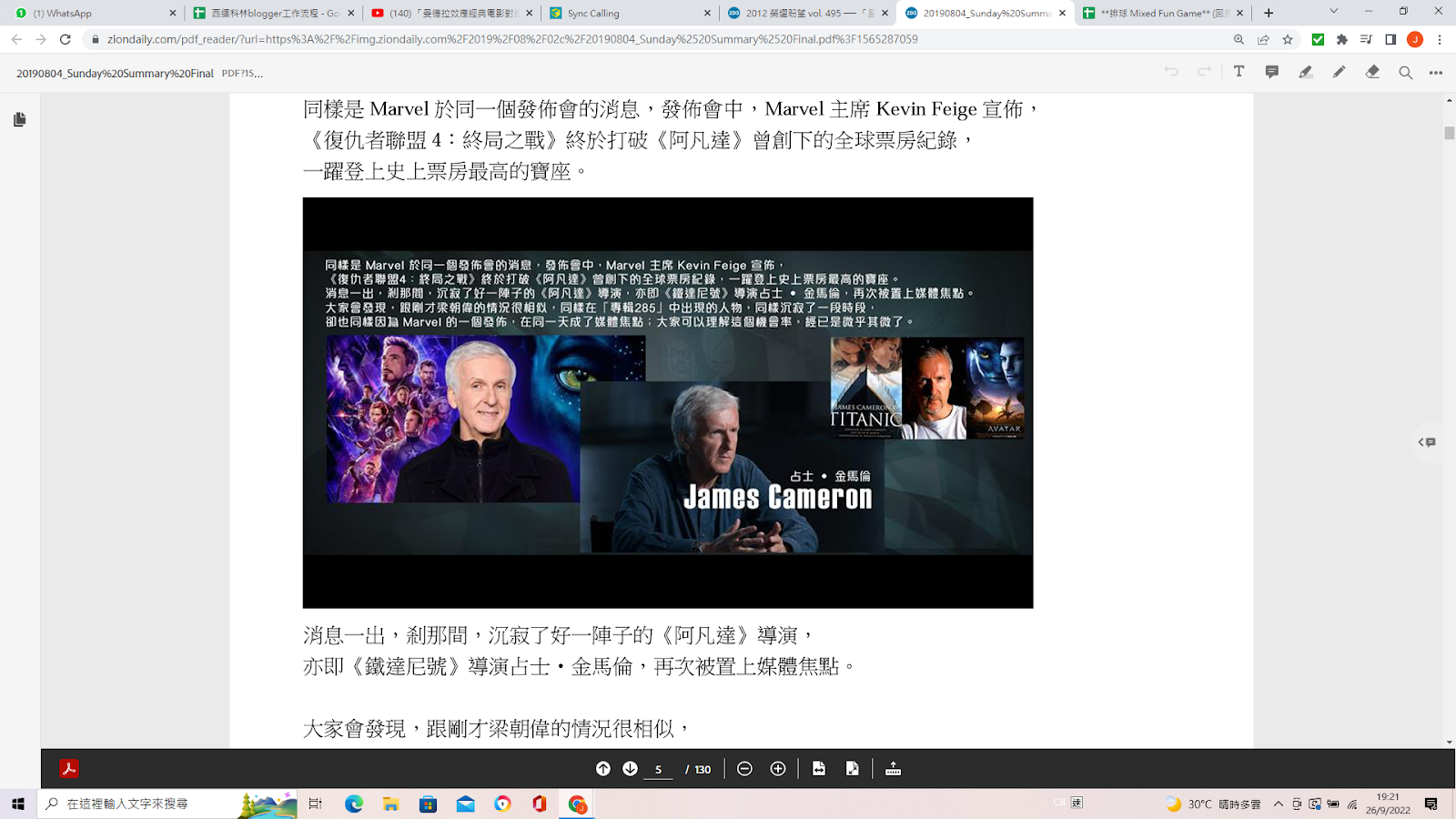This screenshot has height=819, width=1456.
Task: Open Chrome three-dot menu
Action: pos(1440,39)
